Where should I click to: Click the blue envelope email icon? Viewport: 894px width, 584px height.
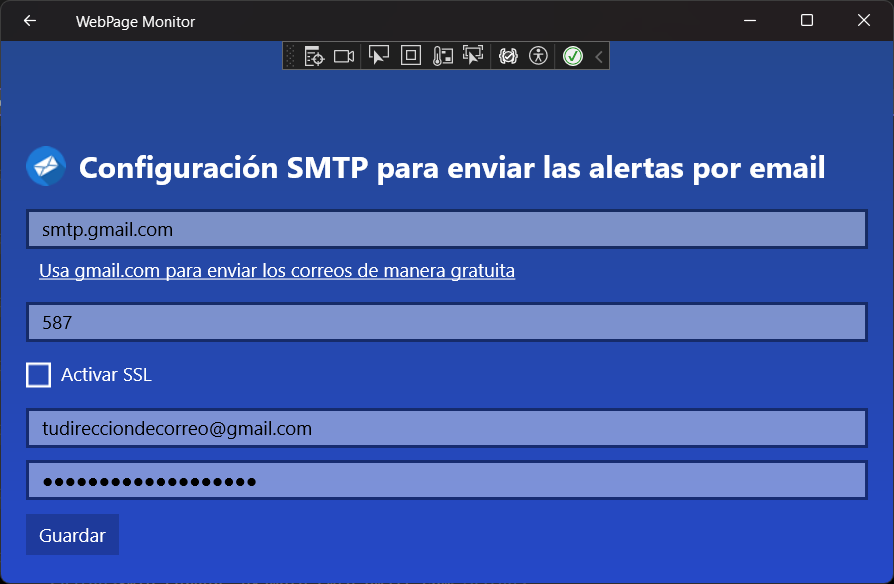click(46, 167)
